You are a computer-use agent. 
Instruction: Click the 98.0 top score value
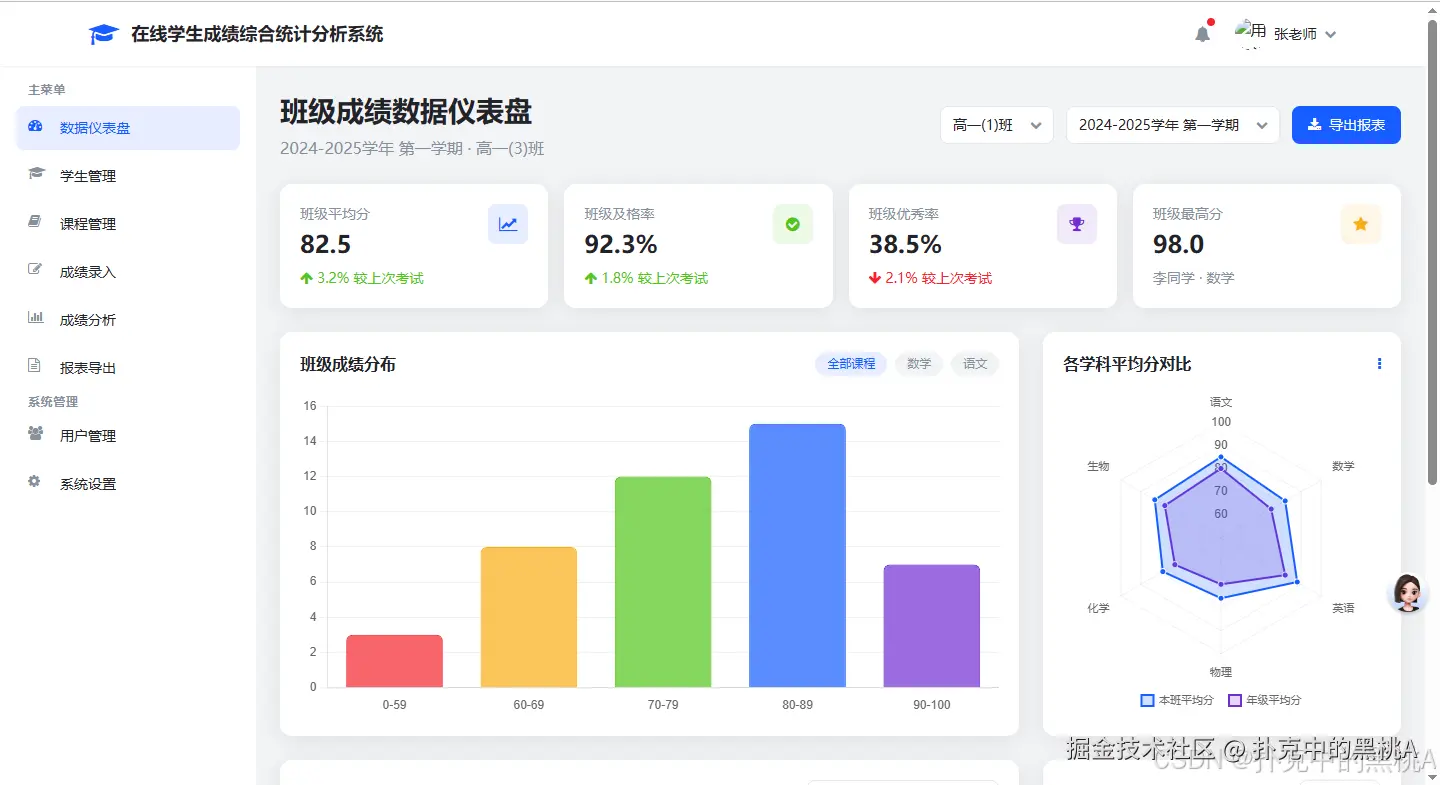(x=1178, y=244)
